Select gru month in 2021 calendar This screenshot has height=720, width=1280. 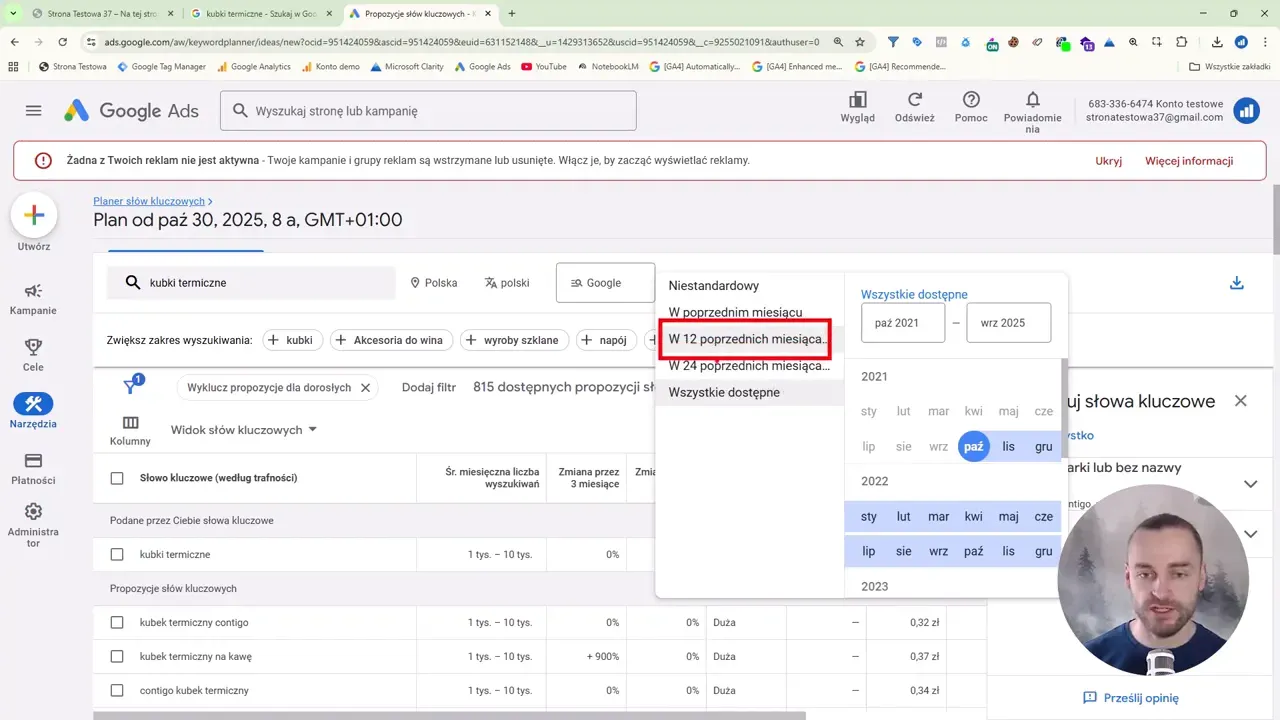click(x=1044, y=446)
